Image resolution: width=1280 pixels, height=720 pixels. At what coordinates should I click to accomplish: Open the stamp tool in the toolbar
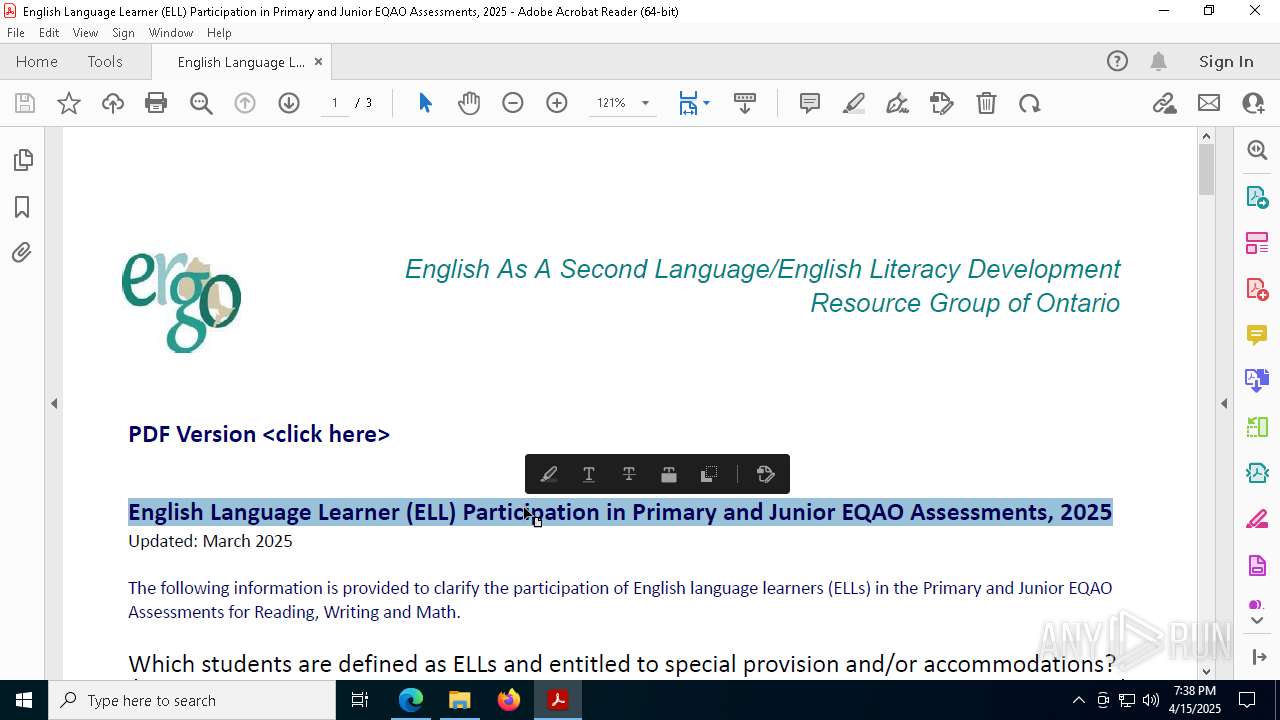942,103
